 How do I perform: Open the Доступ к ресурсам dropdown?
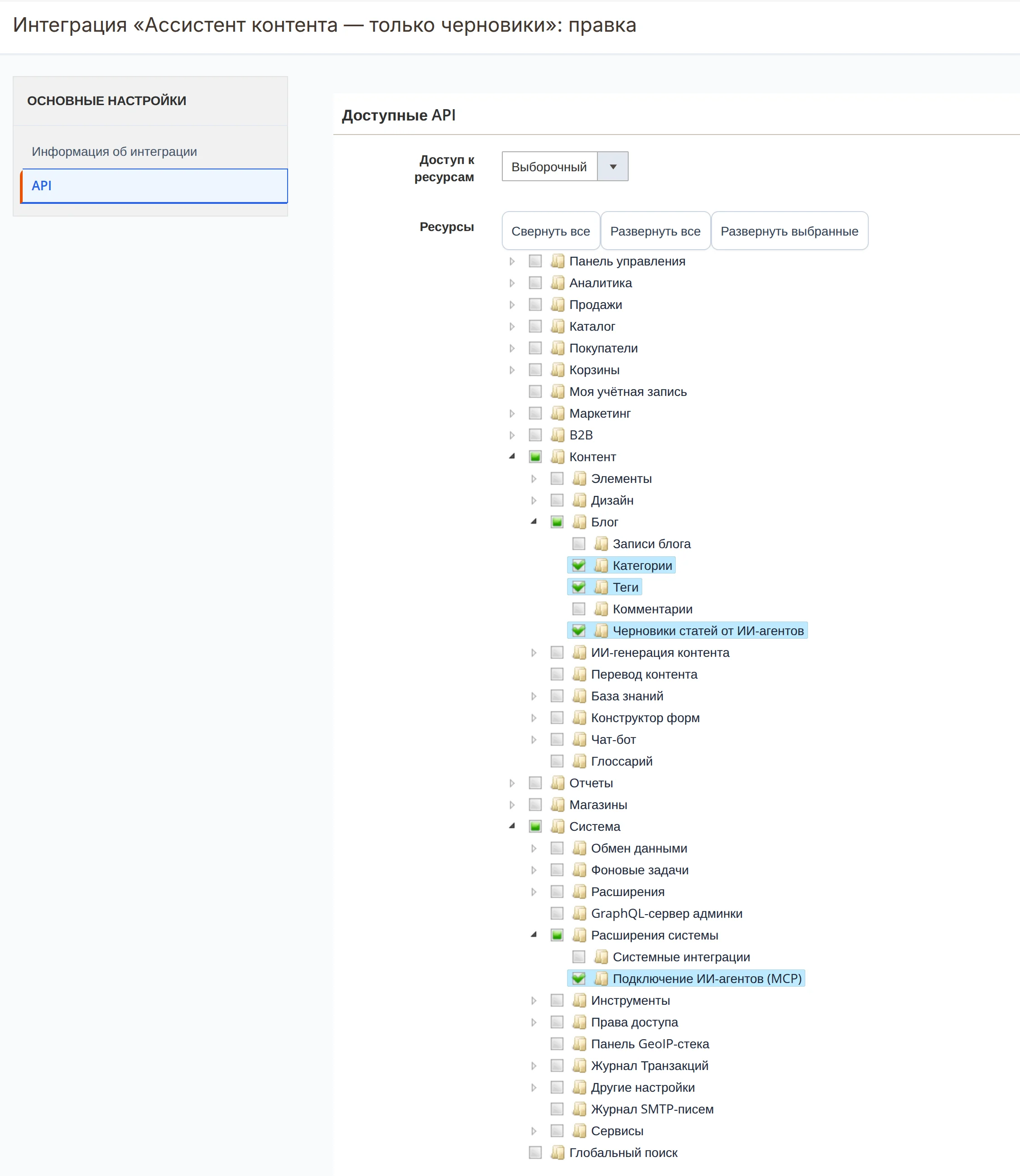point(565,166)
